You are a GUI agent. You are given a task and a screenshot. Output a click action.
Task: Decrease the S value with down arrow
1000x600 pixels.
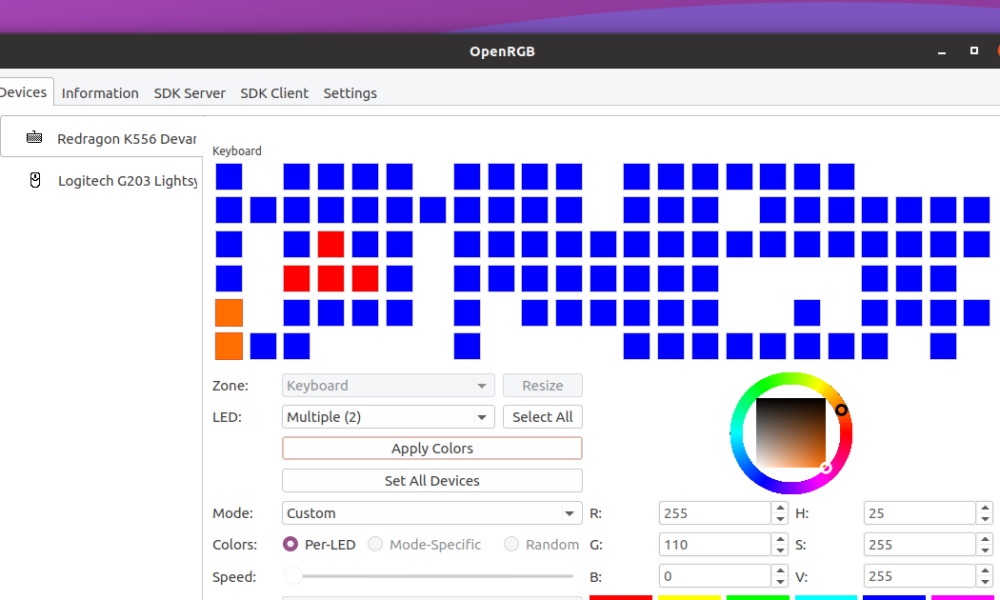click(985, 550)
